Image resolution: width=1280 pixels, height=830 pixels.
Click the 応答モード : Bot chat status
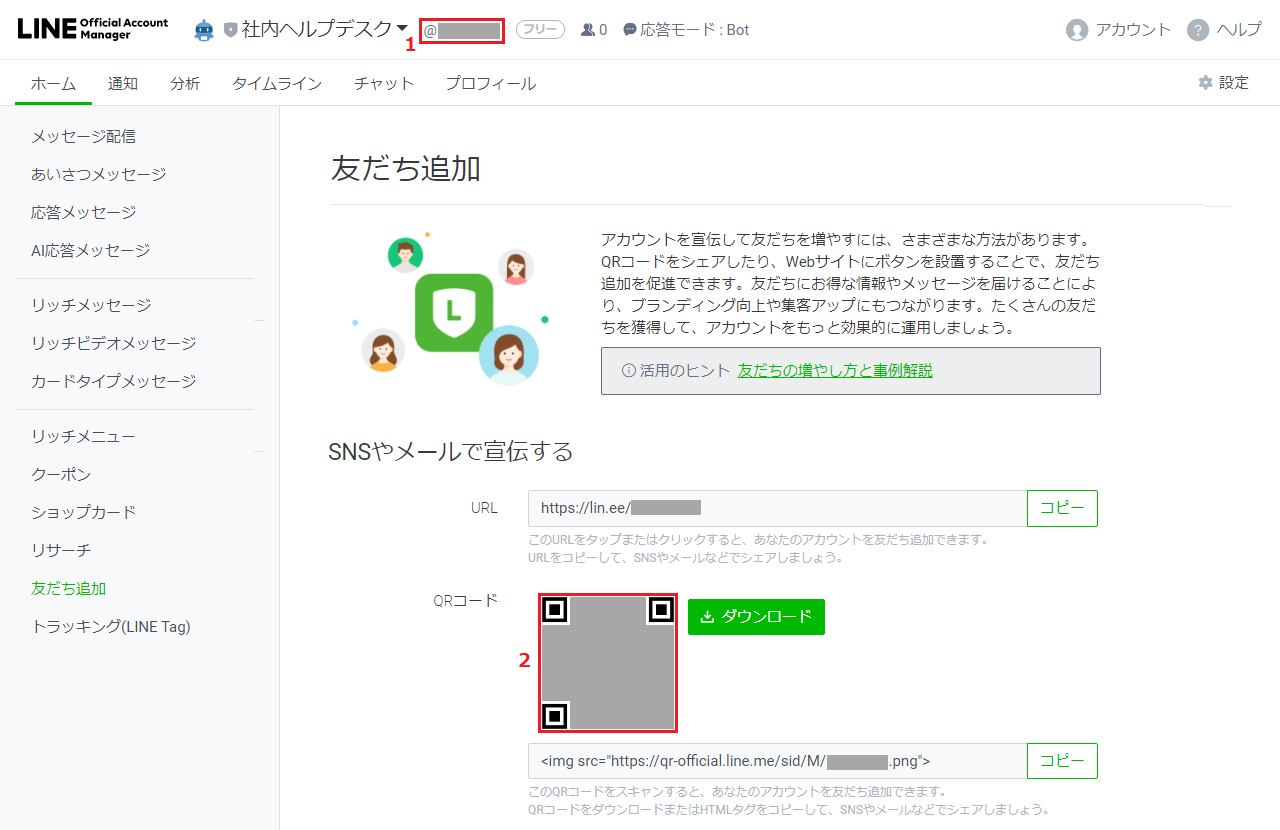click(686, 30)
